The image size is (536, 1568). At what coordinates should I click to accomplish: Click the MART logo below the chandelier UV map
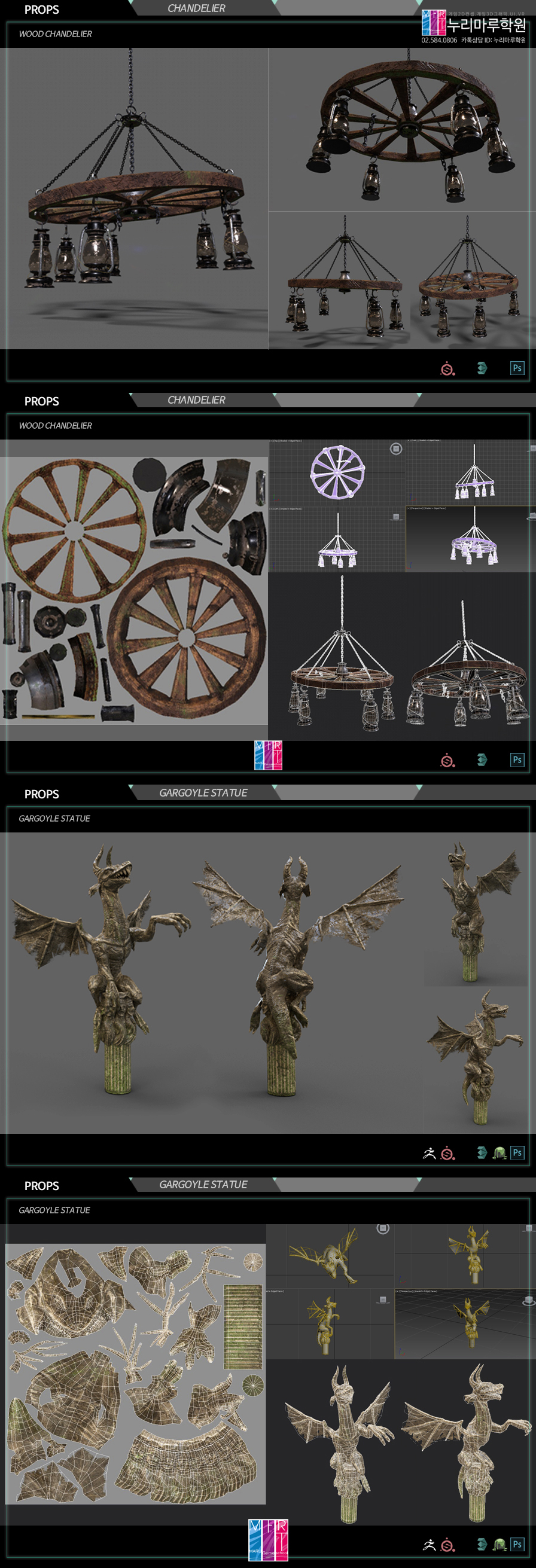268,755
